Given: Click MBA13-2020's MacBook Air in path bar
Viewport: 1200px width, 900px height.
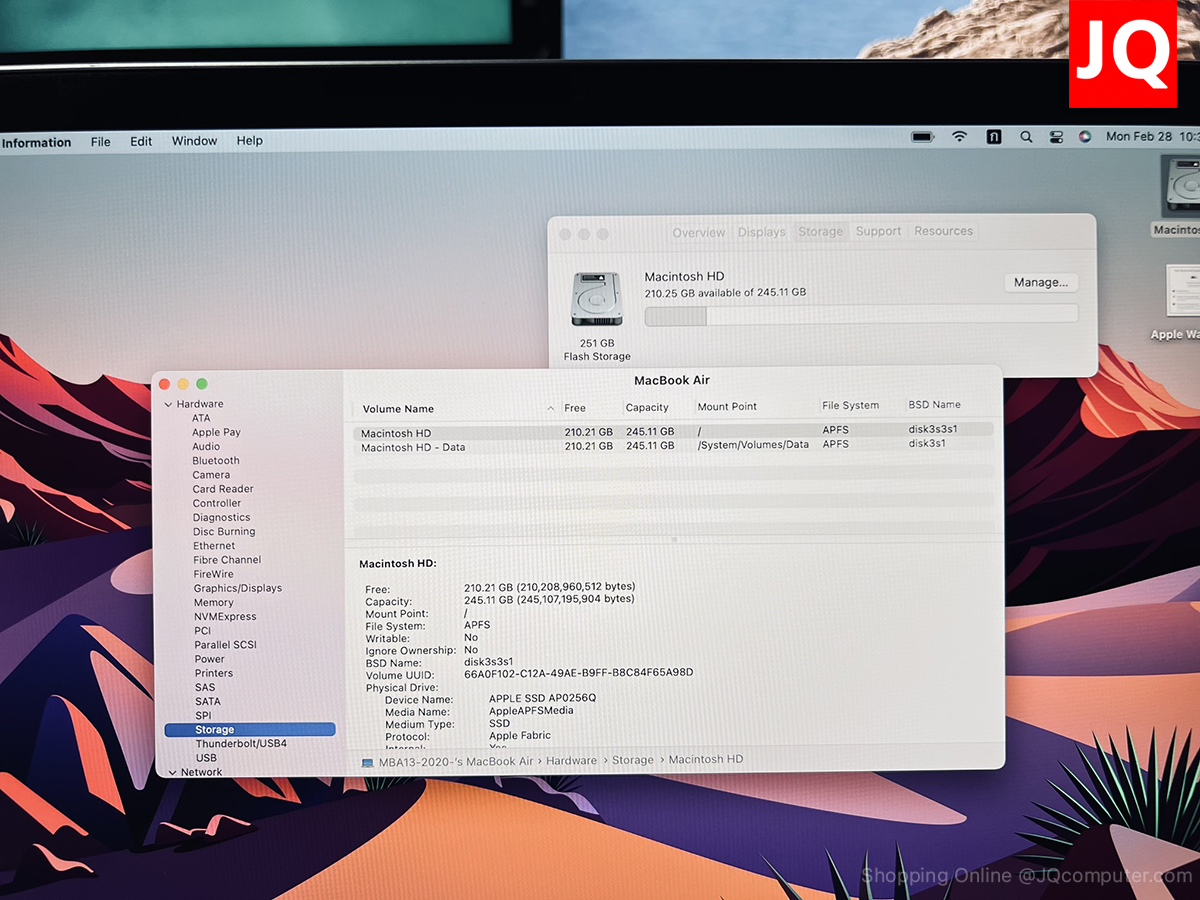Looking at the screenshot, I should point(455,761).
